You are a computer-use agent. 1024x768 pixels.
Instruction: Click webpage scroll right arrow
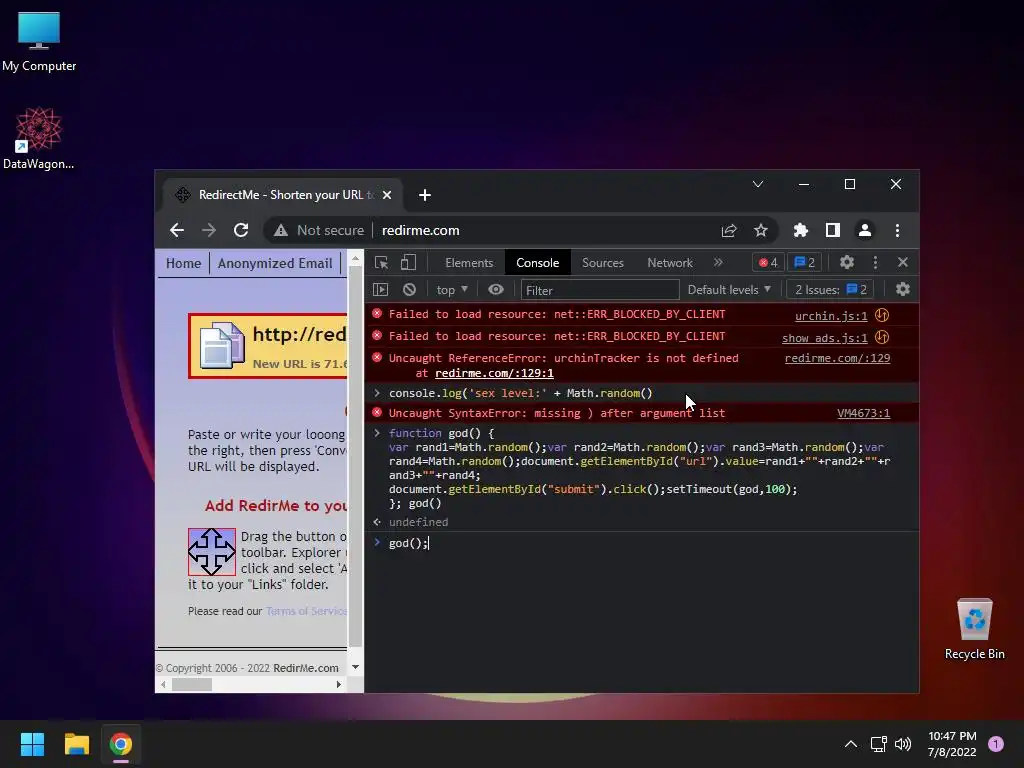tap(339, 684)
